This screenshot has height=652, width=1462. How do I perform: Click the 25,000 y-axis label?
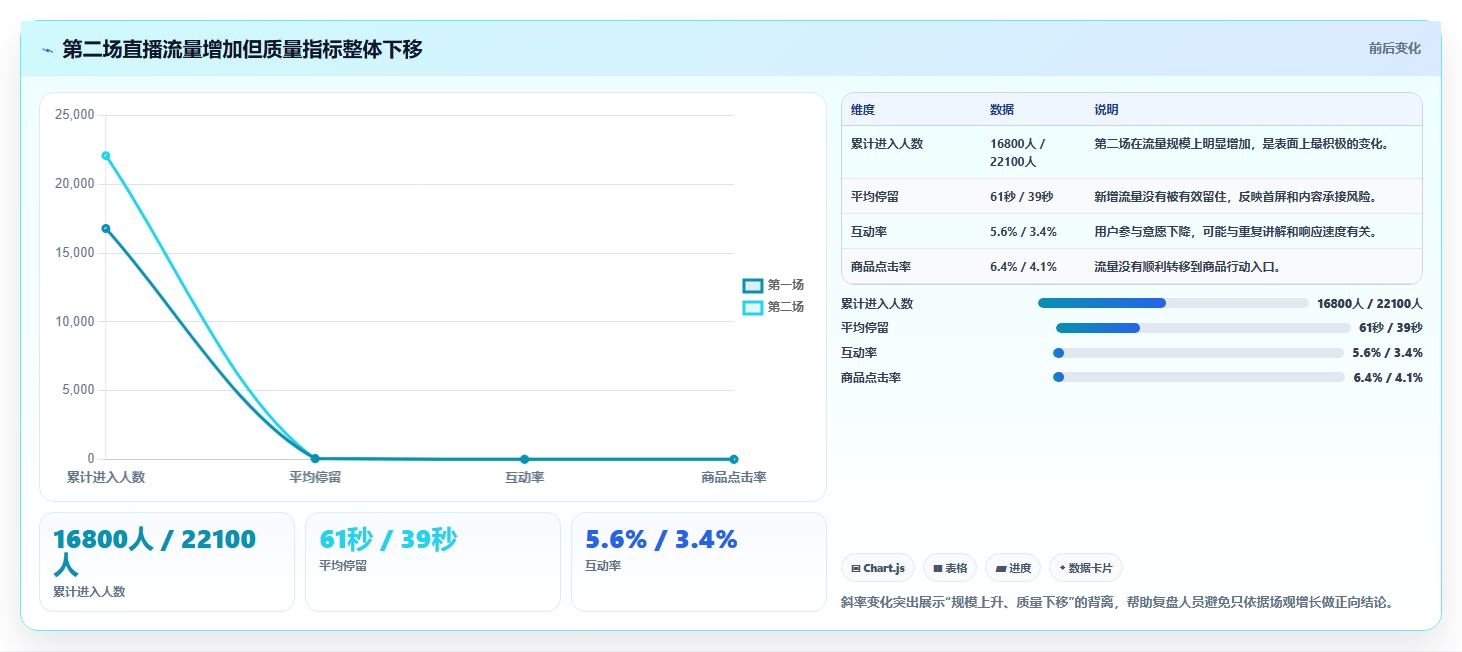pos(74,115)
